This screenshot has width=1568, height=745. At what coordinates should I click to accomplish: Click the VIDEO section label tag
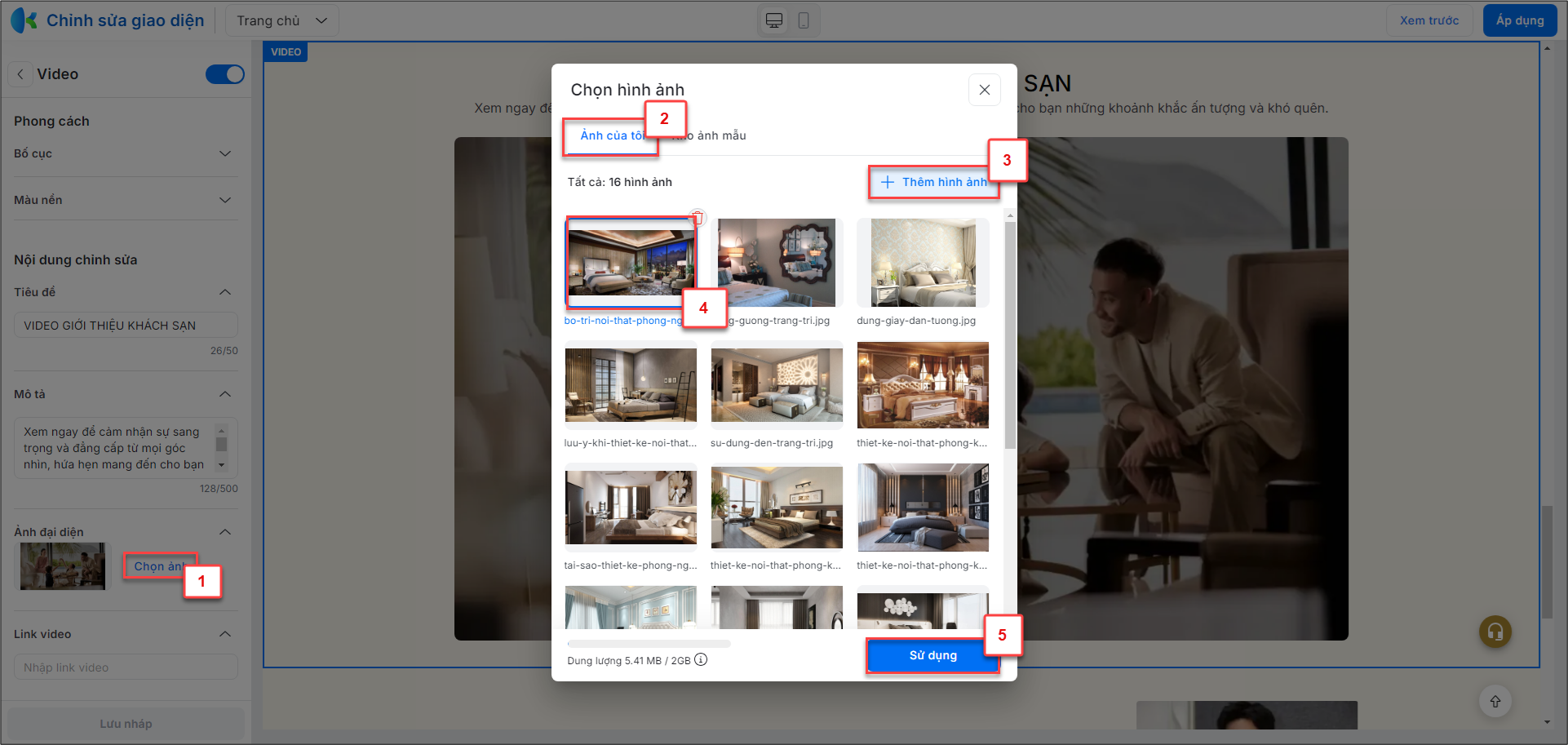pyautogui.click(x=286, y=52)
